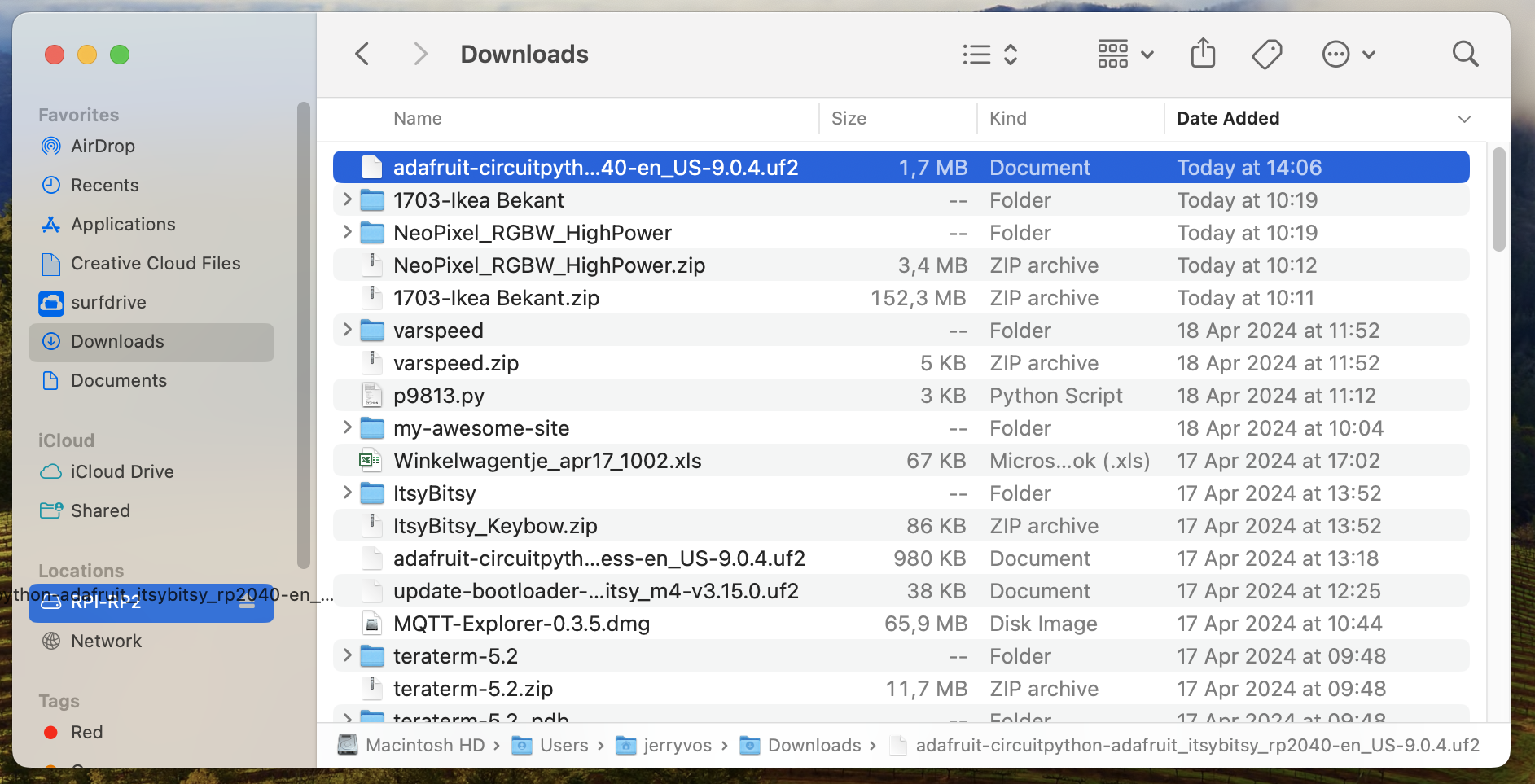Open the Edit Tags toolbar icon
Image resolution: width=1535 pixels, height=784 pixels.
[x=1266, y=55]
